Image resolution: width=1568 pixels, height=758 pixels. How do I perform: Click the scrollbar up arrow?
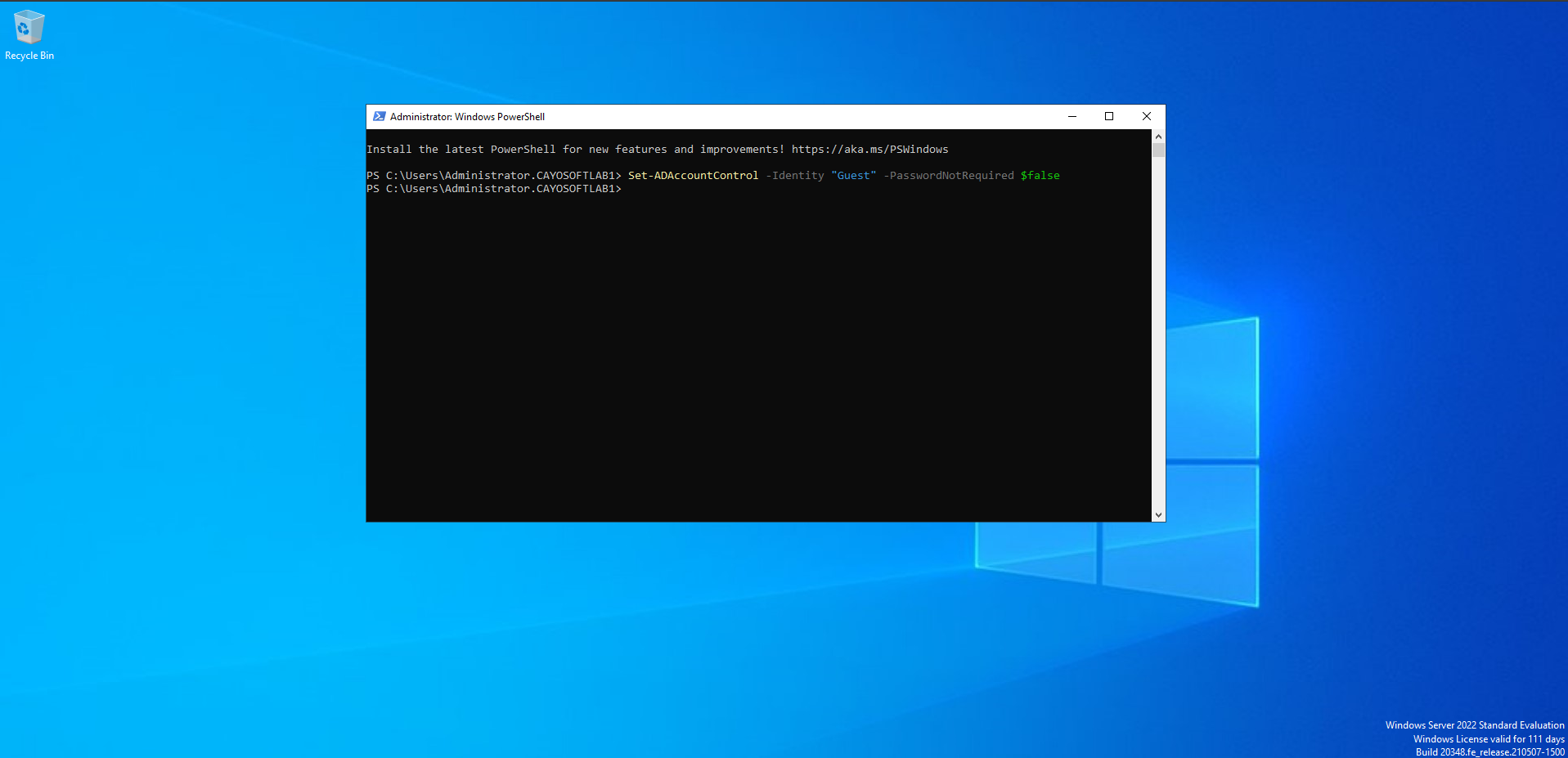point(1158,137)
